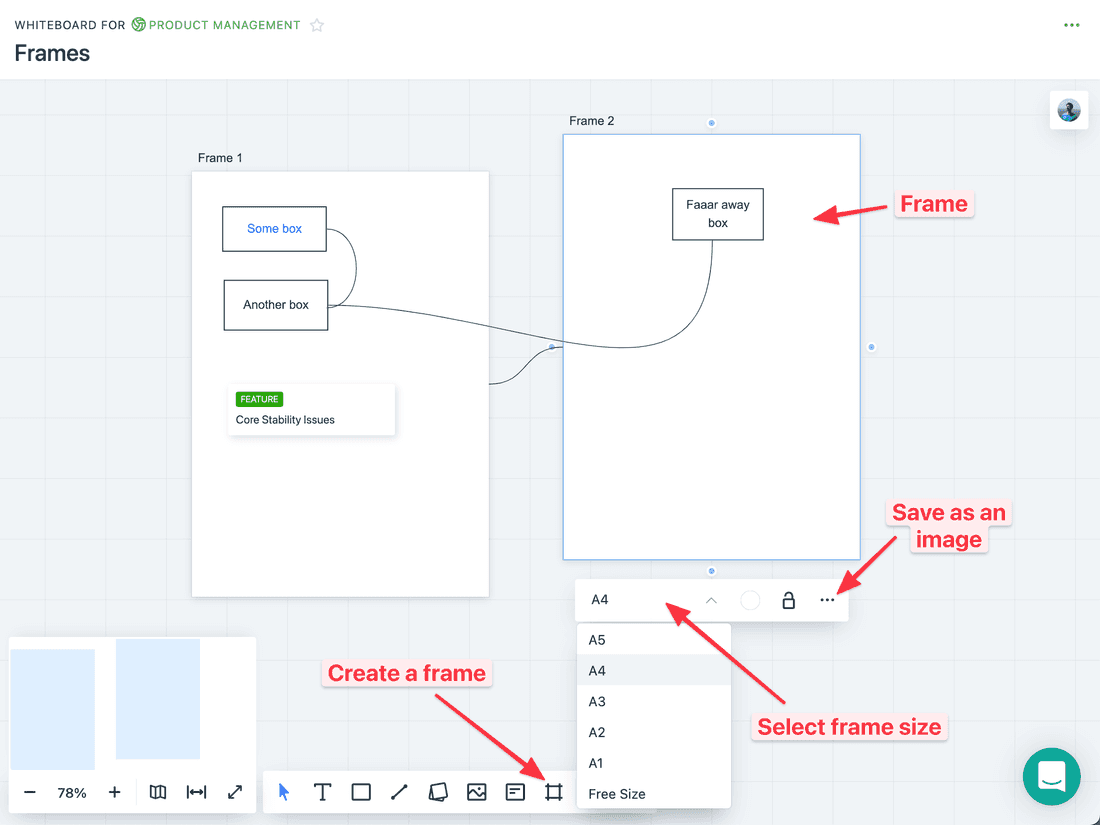
Task: Open the frame background color circle
Action: (750, 600)
